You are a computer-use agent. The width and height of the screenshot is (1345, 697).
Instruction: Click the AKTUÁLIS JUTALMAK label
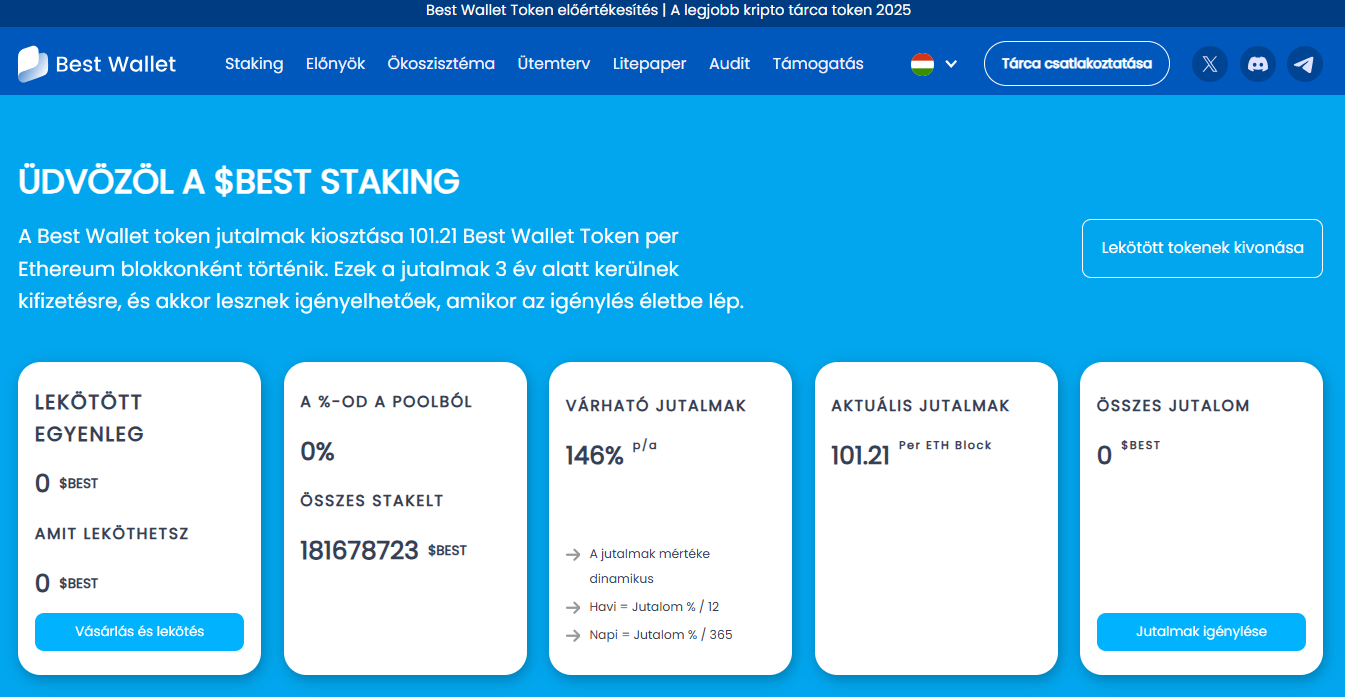pyautogui.click(x=921, y=406)
